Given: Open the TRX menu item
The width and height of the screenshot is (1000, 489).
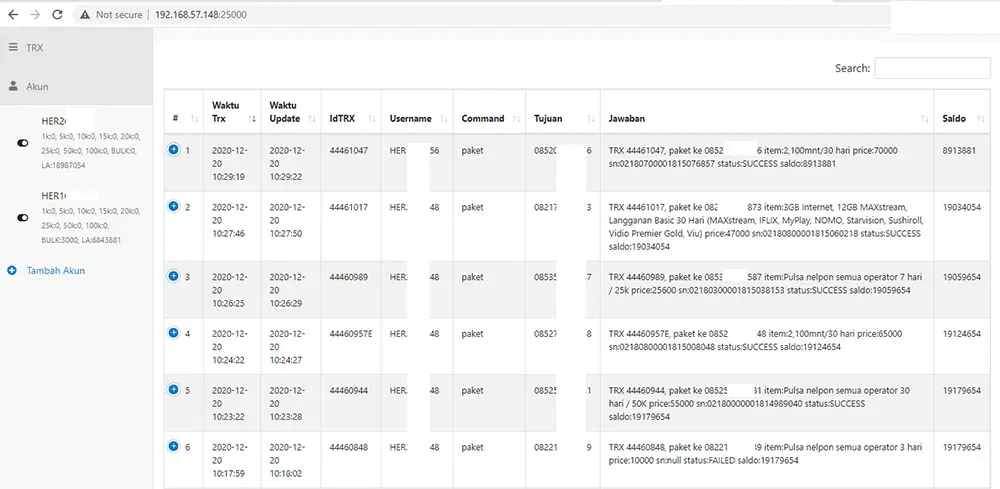Looking at the screenshot, I should 35,47.
